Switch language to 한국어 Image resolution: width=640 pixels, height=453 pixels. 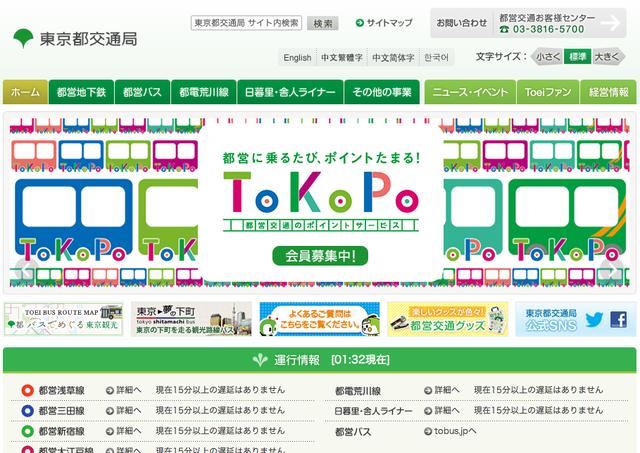point(436,58)
